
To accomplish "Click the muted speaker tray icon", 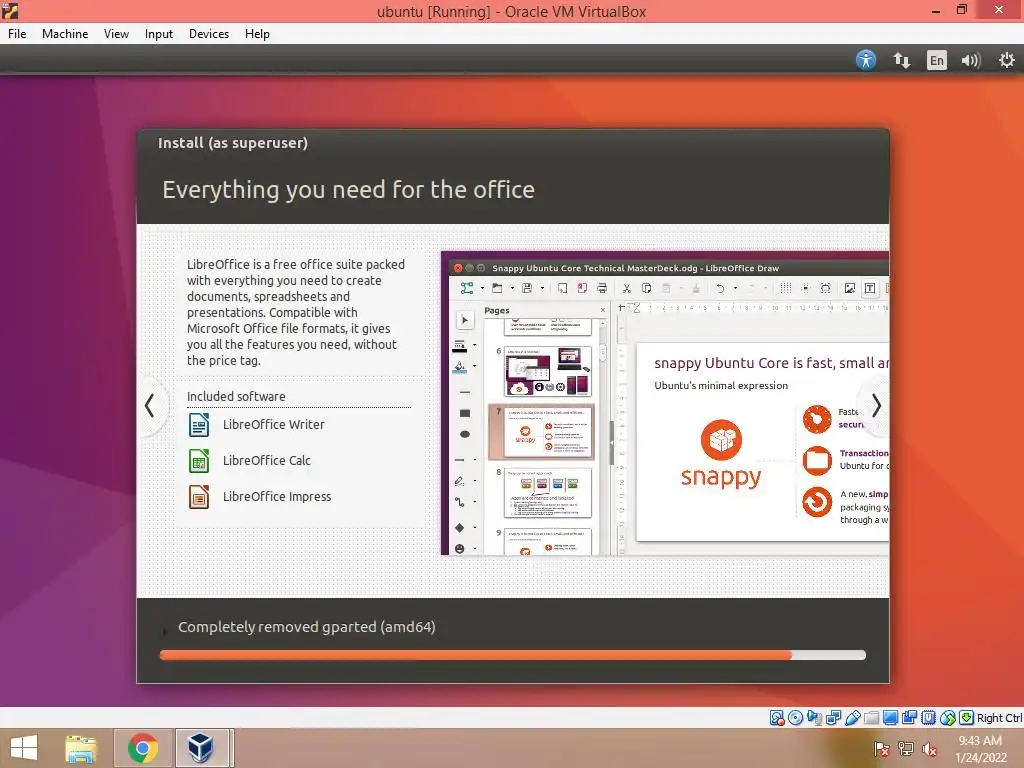I will pos(929,749).
